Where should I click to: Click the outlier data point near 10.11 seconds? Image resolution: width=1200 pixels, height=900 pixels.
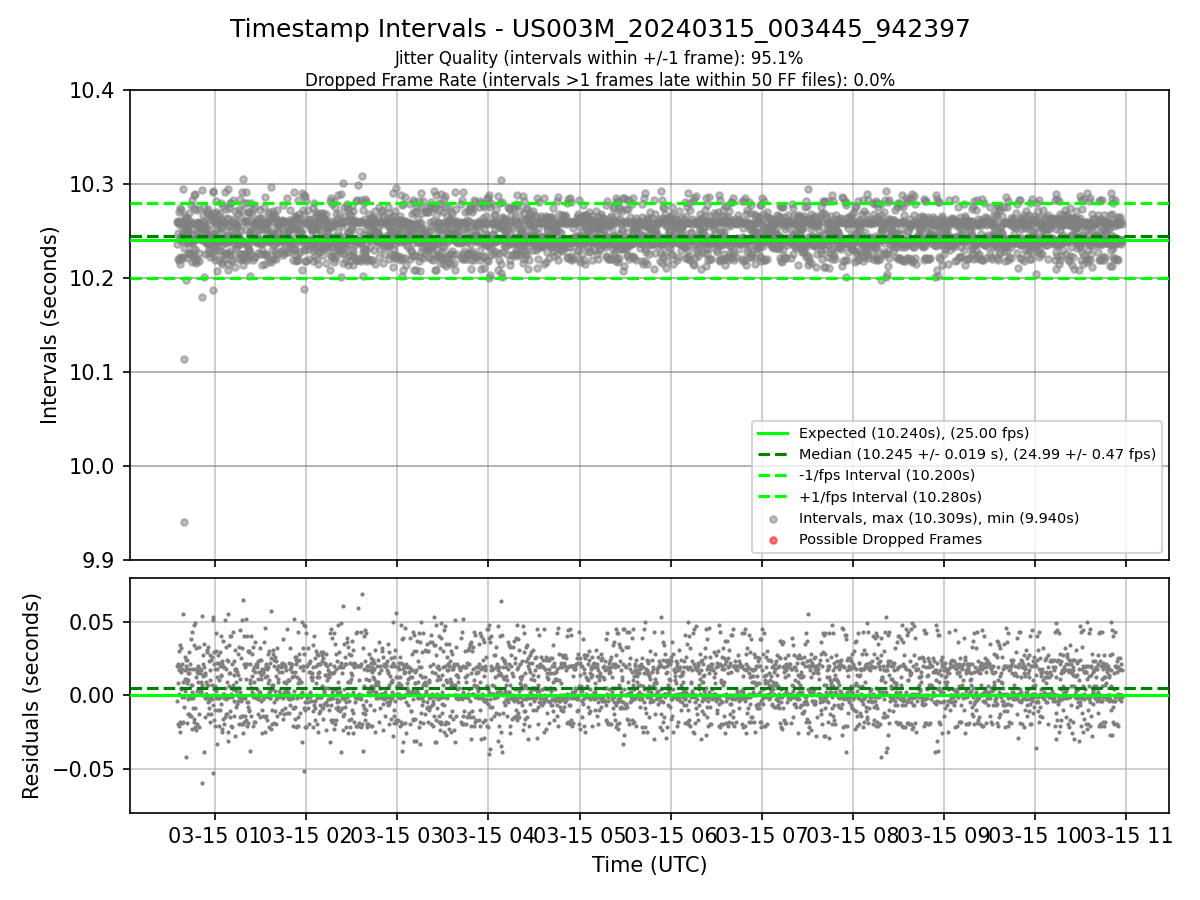(184, 359)
